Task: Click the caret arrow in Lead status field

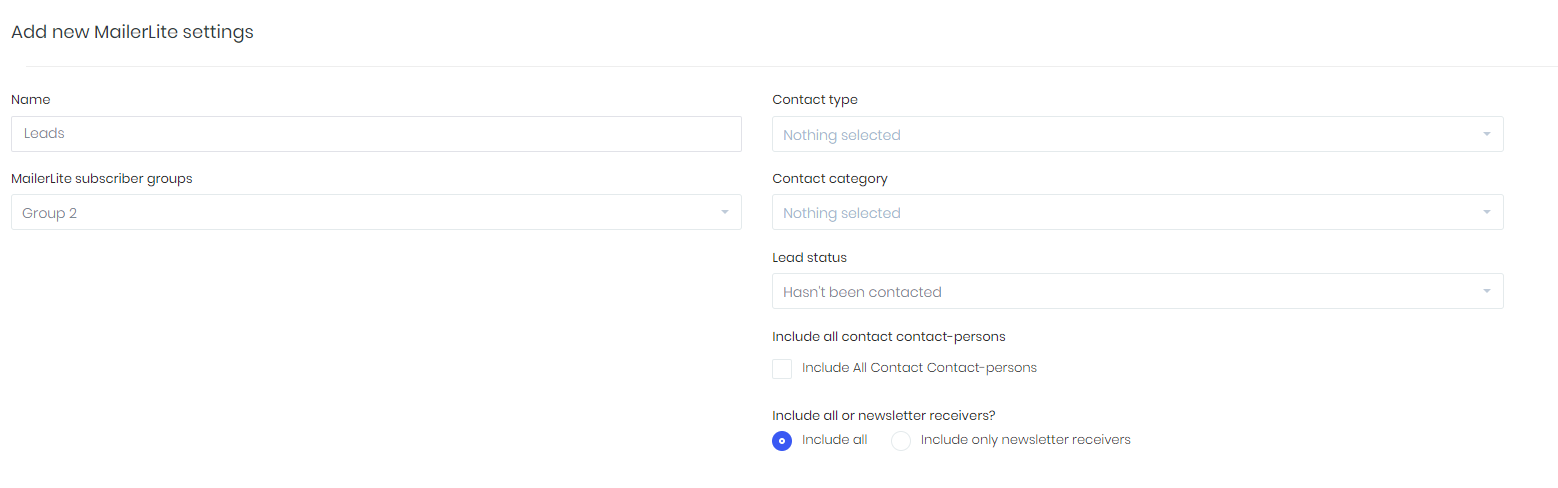Action: tap(1486, 291)
